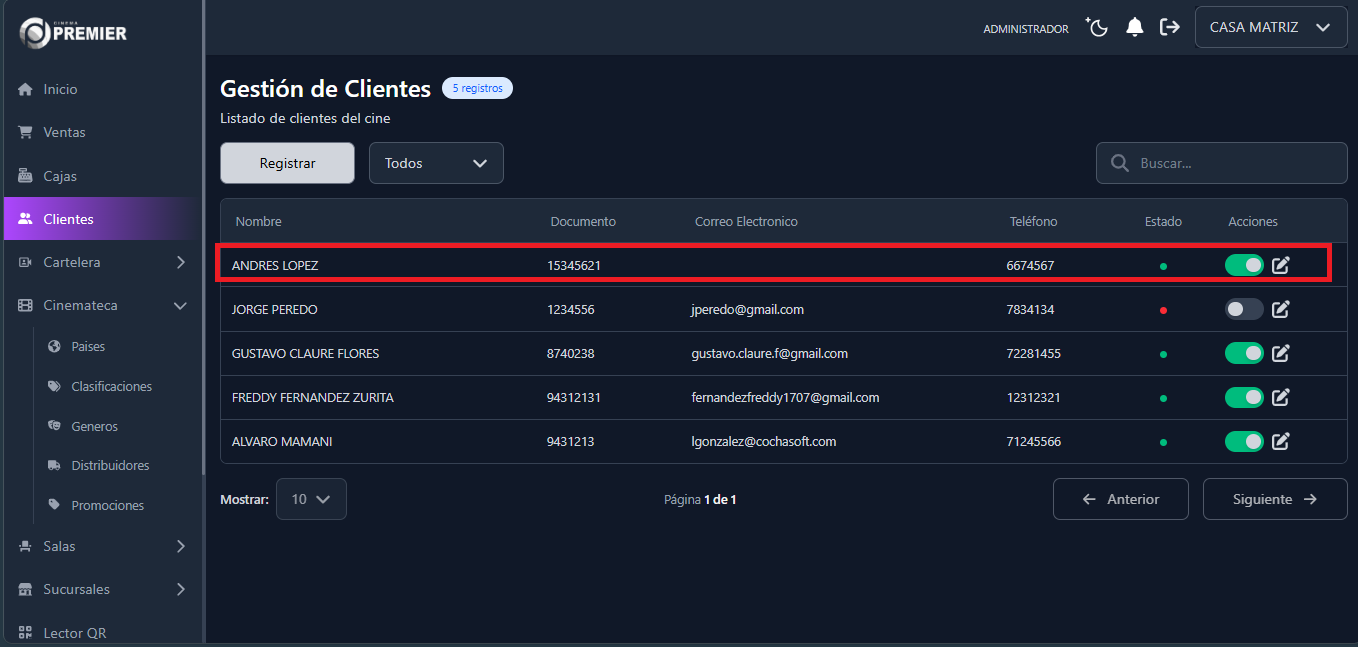
Task: Disable the ANDRES LOPEZ status switch
Action: 1244,265
